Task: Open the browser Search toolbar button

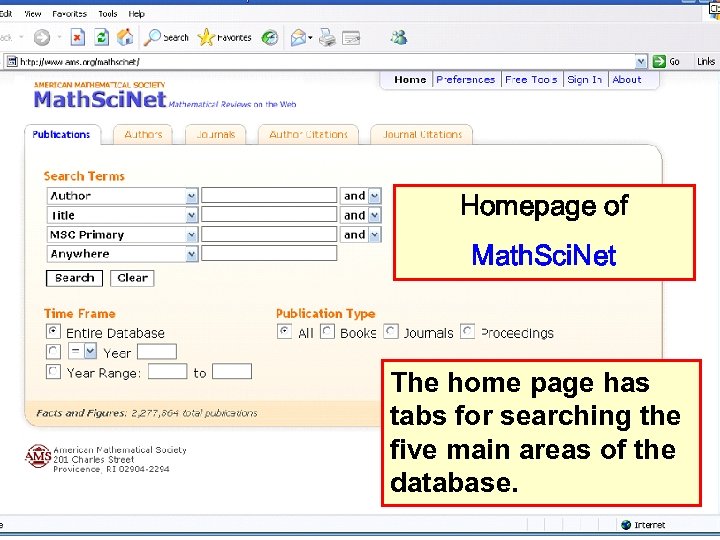Action: 166,38
